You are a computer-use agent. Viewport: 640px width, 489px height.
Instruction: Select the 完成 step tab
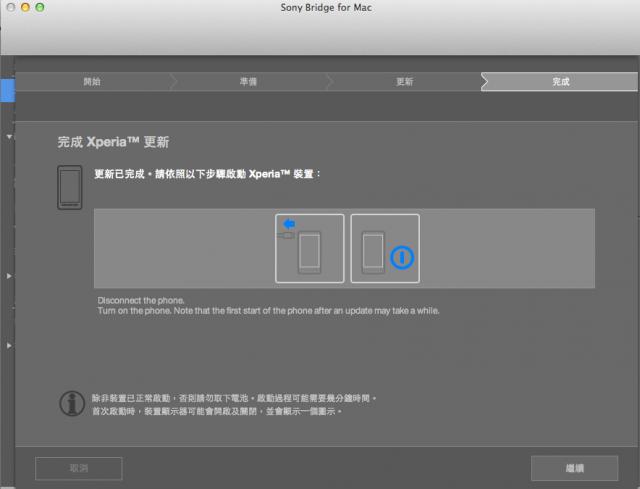(560, 82)
